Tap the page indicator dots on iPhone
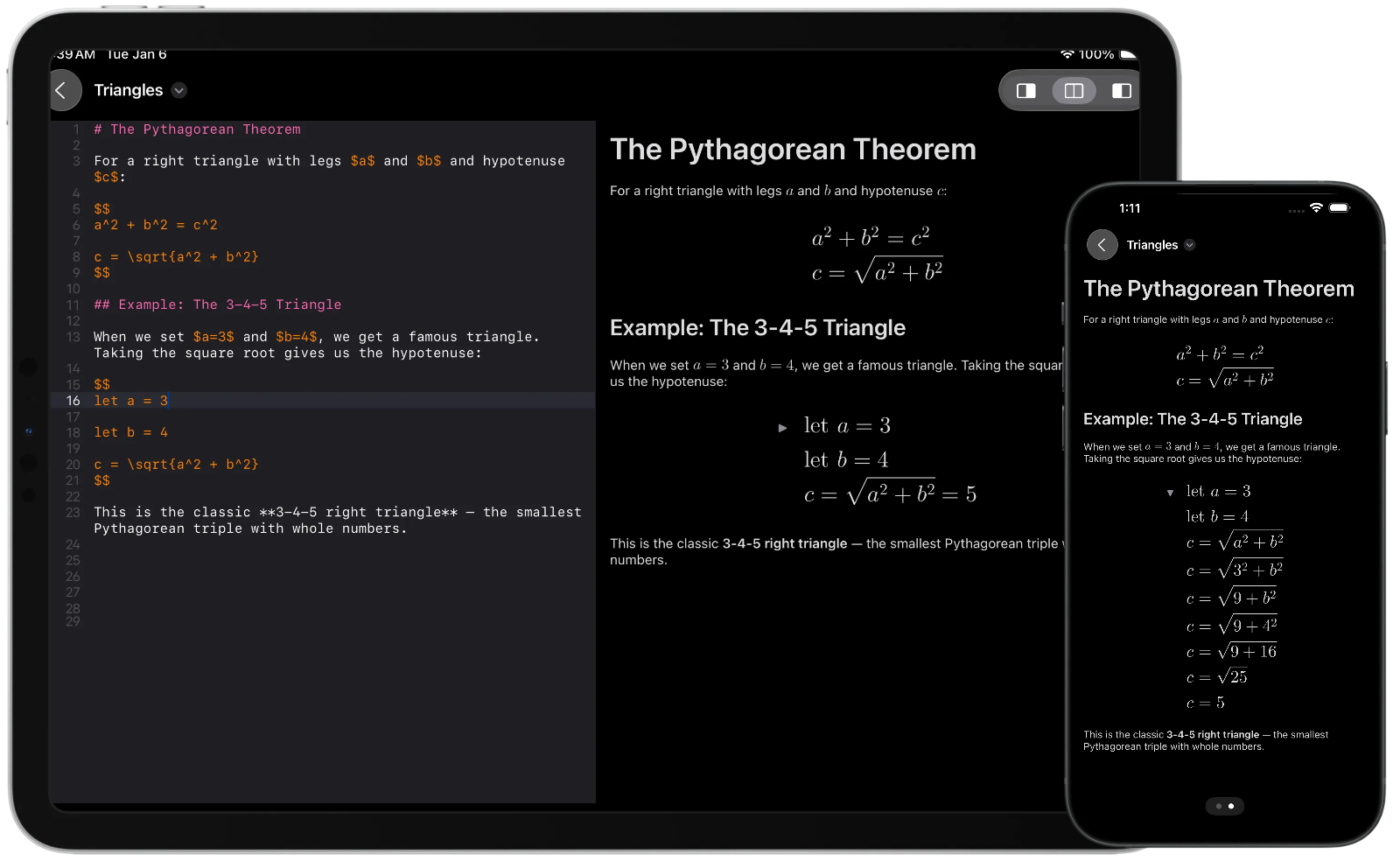Image resolution: width=1400 pixels, height=861 pixels. [1224, 806]
